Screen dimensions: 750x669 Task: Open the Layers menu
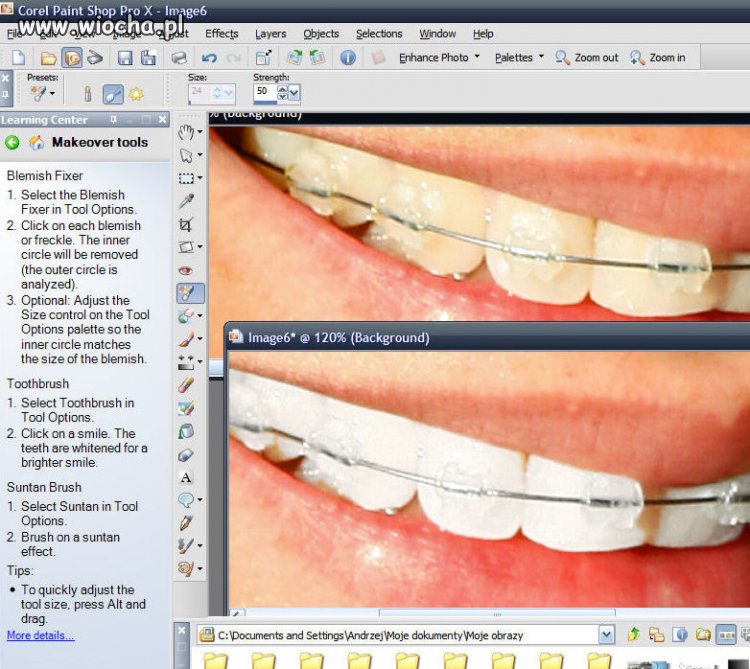[x=270, y=33]
